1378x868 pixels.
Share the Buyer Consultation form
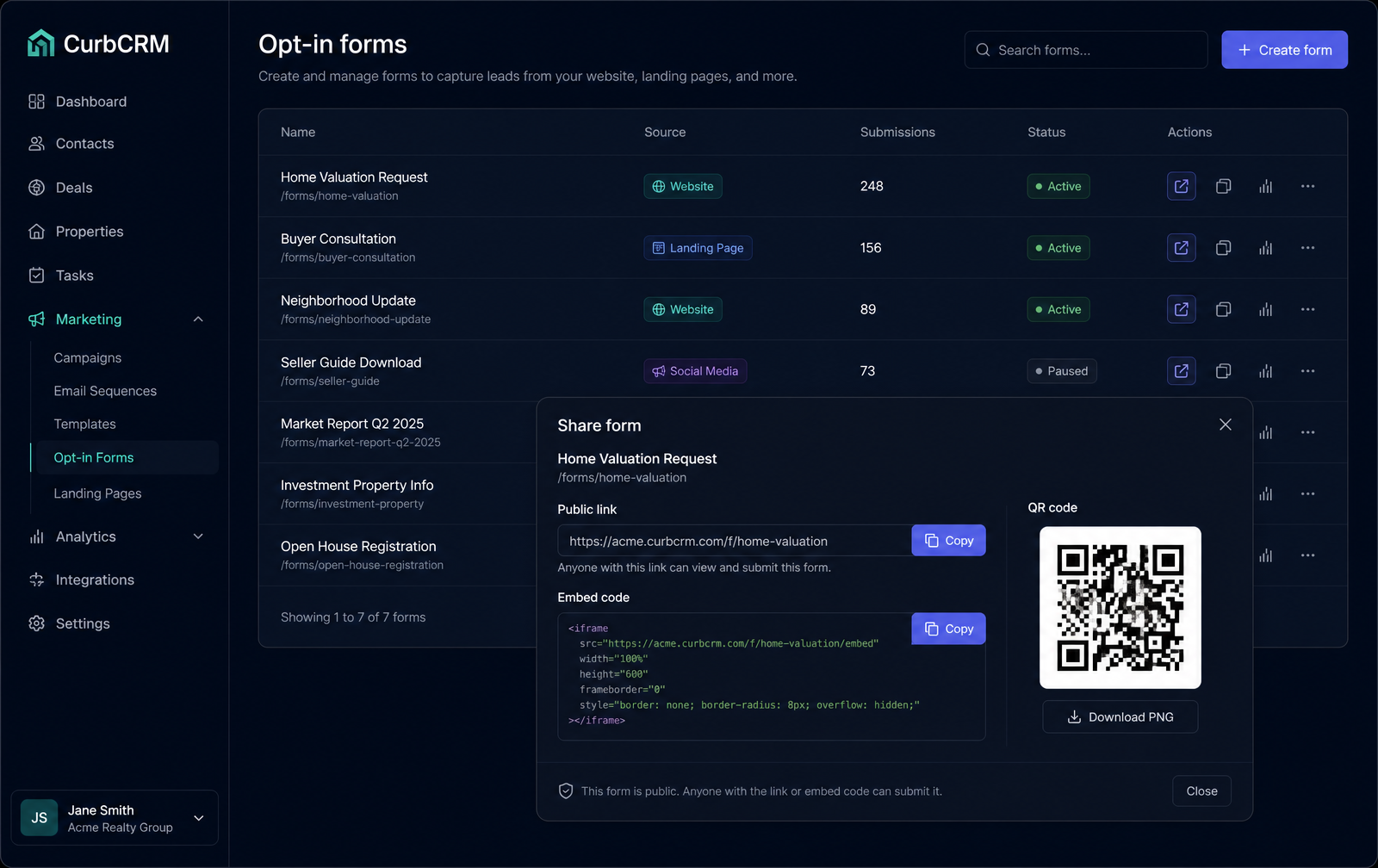coord(1181,248)
